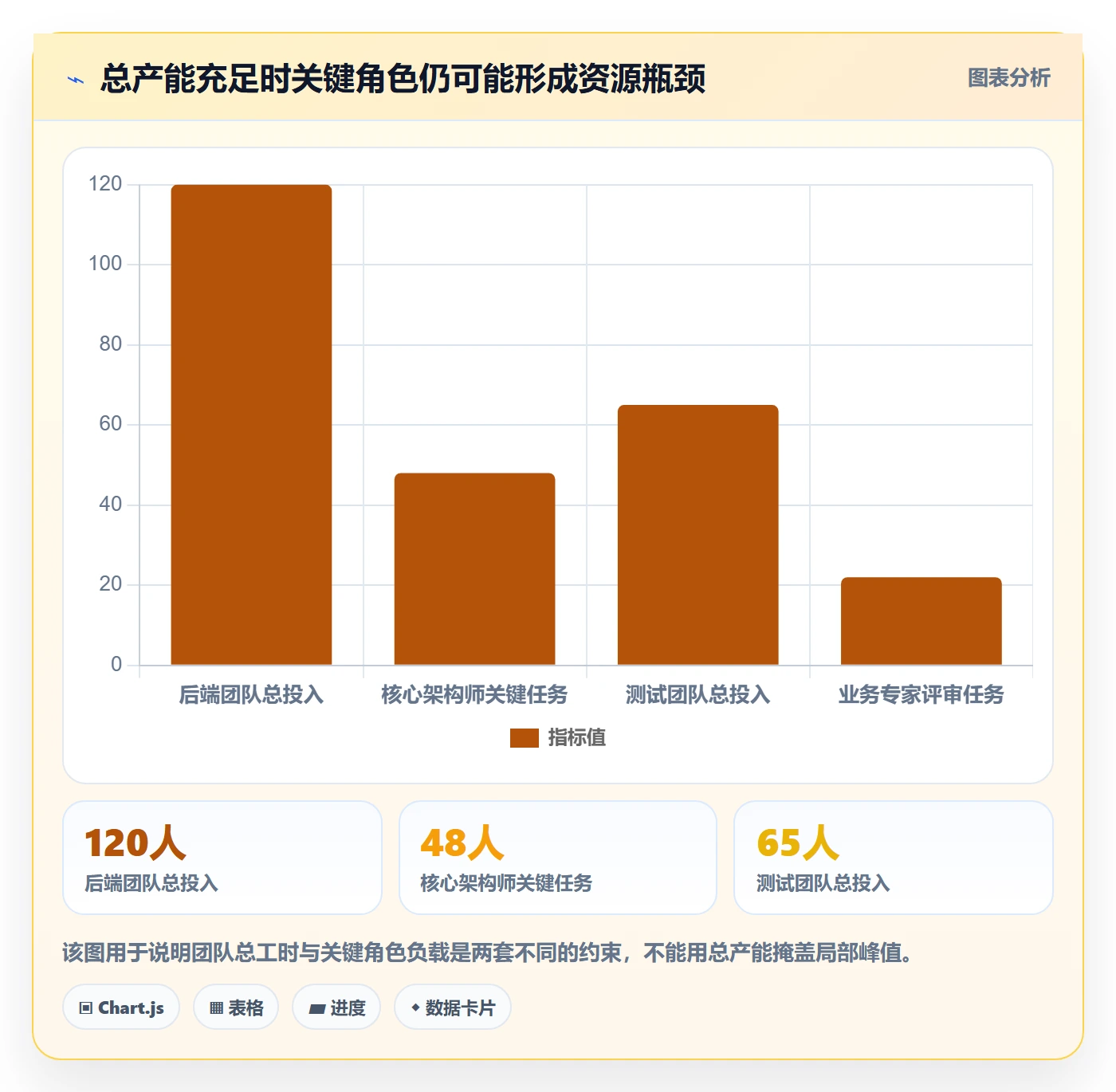Click the lightning icon beside the title

pyautogui.click(x=76, y=80)
